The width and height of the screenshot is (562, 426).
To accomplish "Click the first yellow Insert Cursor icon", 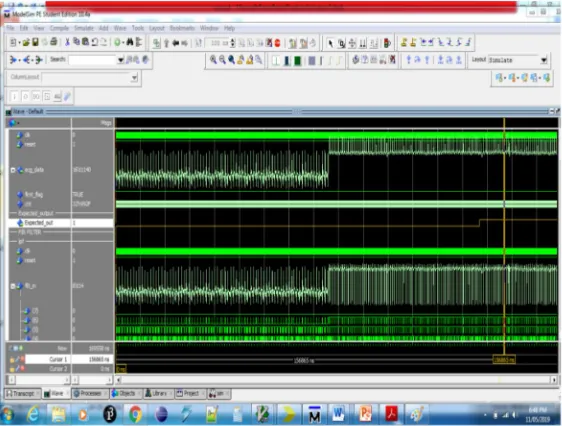I will point(404,42).
